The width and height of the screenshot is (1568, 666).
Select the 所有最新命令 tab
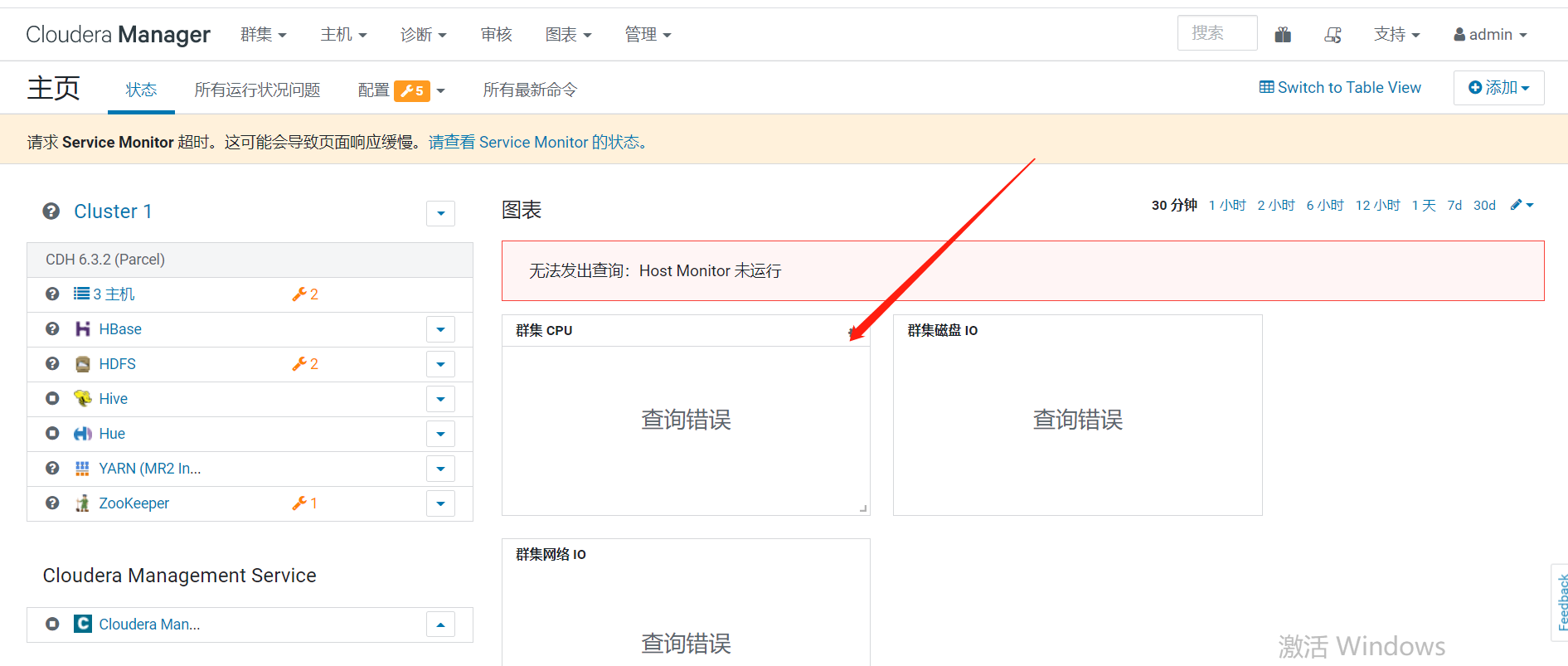pyautogui.click(x=530, y=90)
